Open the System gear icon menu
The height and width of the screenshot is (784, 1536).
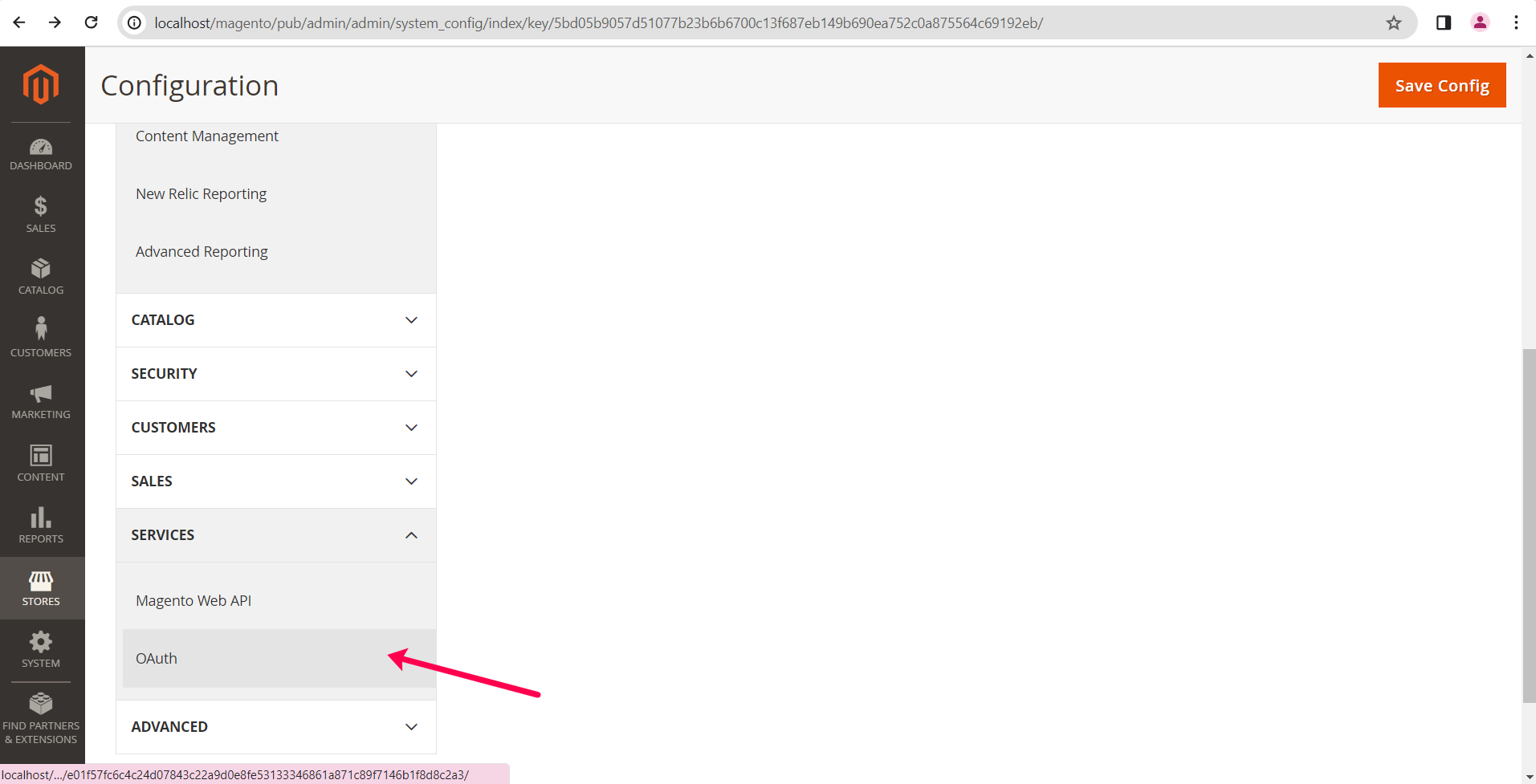(x=41, y=649)
